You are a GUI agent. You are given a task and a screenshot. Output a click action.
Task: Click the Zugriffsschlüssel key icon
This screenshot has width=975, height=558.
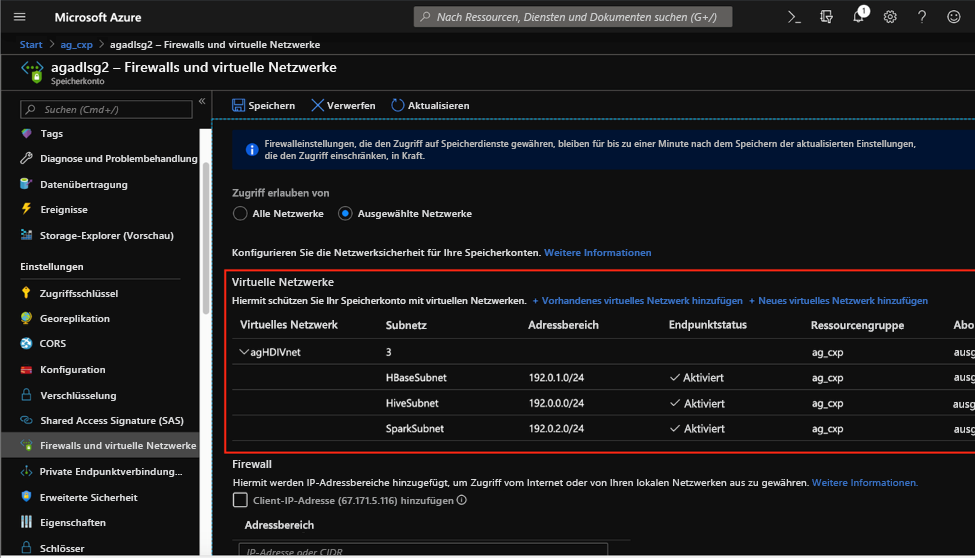pyautogui.click(x=26, y=293)
